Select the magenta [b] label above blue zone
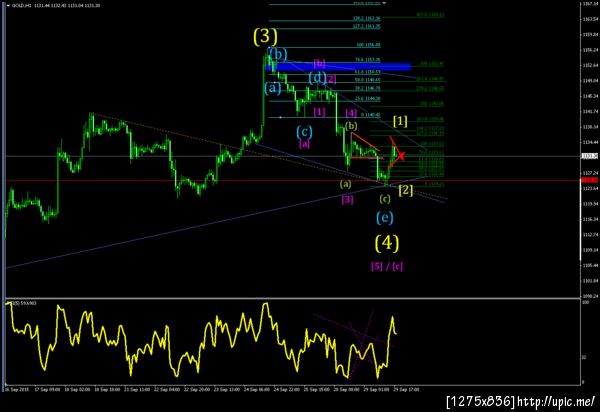Screen dimensions: 600x412 319,63
